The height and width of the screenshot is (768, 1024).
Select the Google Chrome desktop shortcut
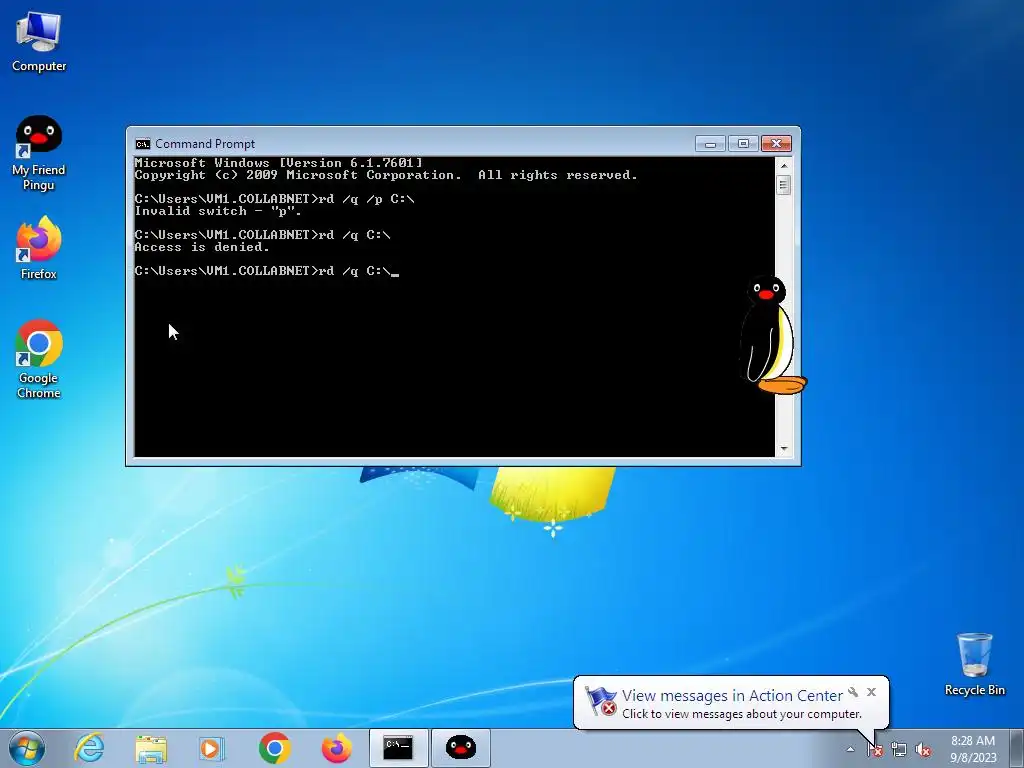39,359
